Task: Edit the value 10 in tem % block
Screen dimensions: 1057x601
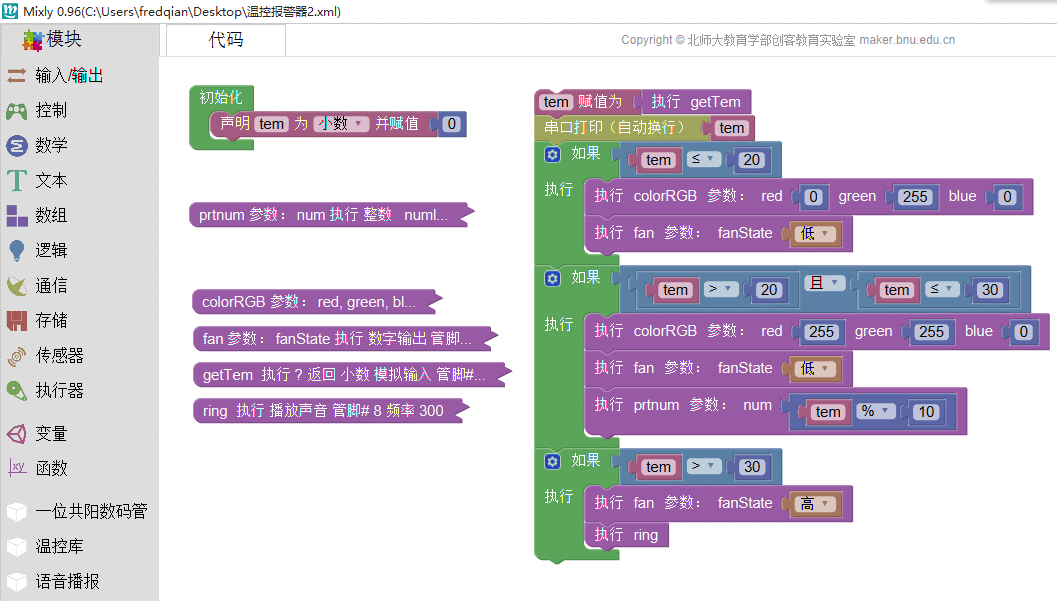Action: click(926, 412)
